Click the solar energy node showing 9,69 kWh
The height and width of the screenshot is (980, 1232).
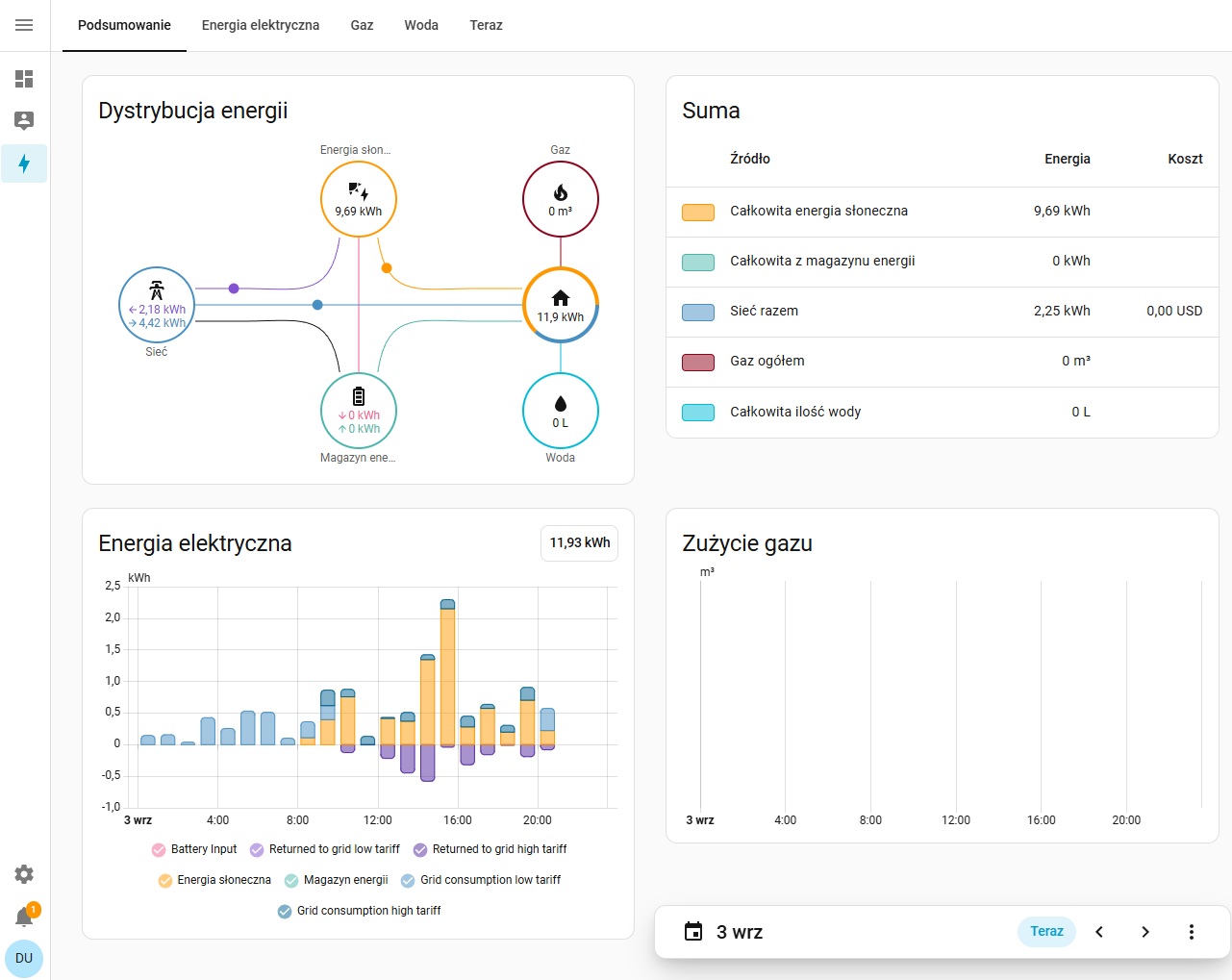(x=359, y=200)
